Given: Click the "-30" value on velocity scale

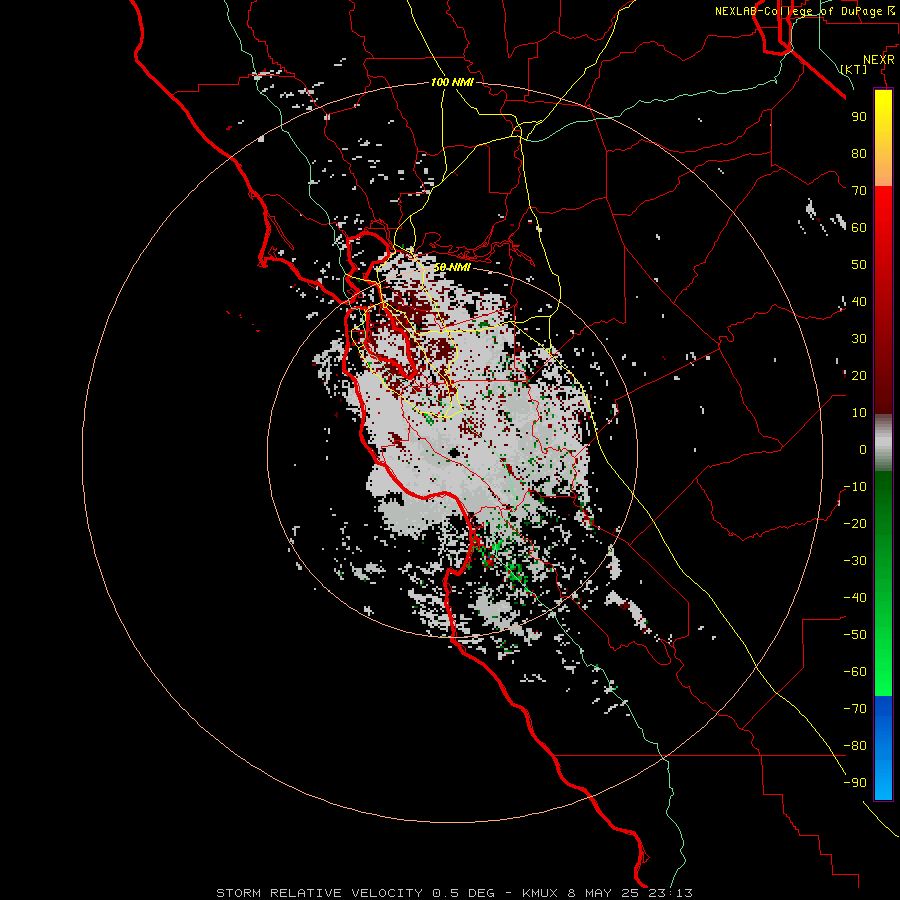Looking at the screenshot, I should [855, 561].
